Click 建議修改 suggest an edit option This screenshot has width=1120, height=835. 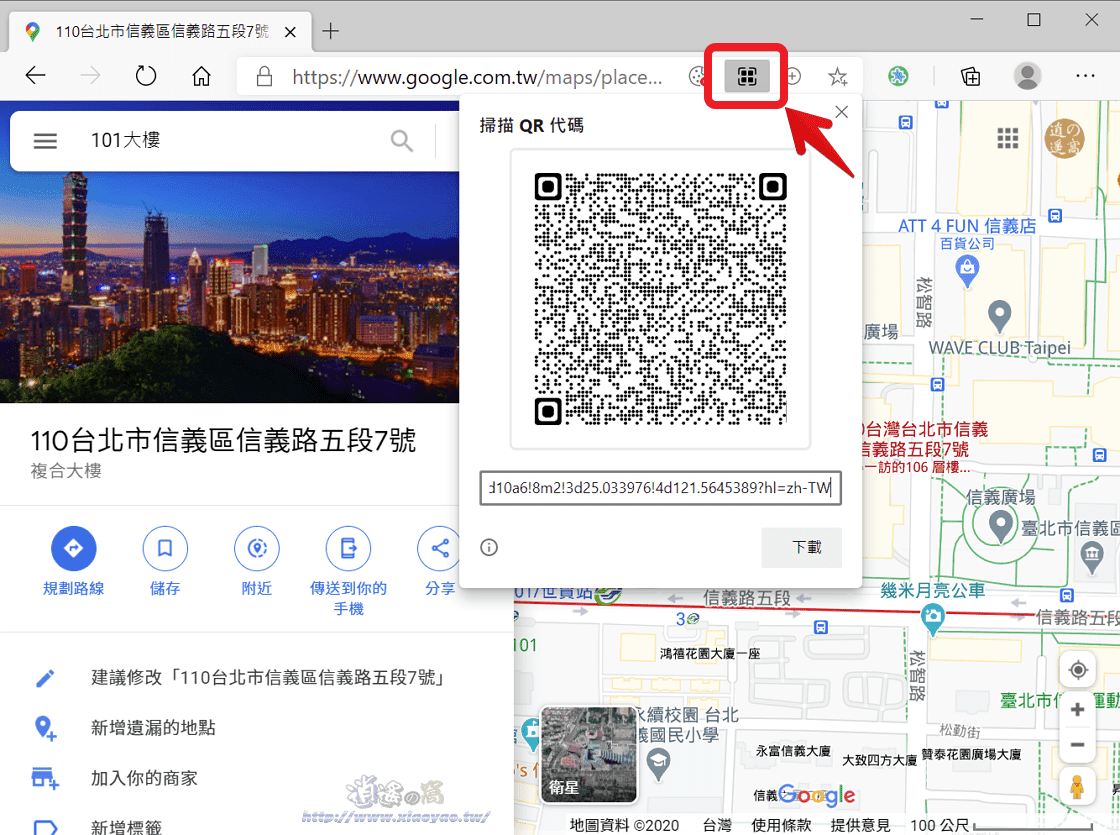(256, 677)
